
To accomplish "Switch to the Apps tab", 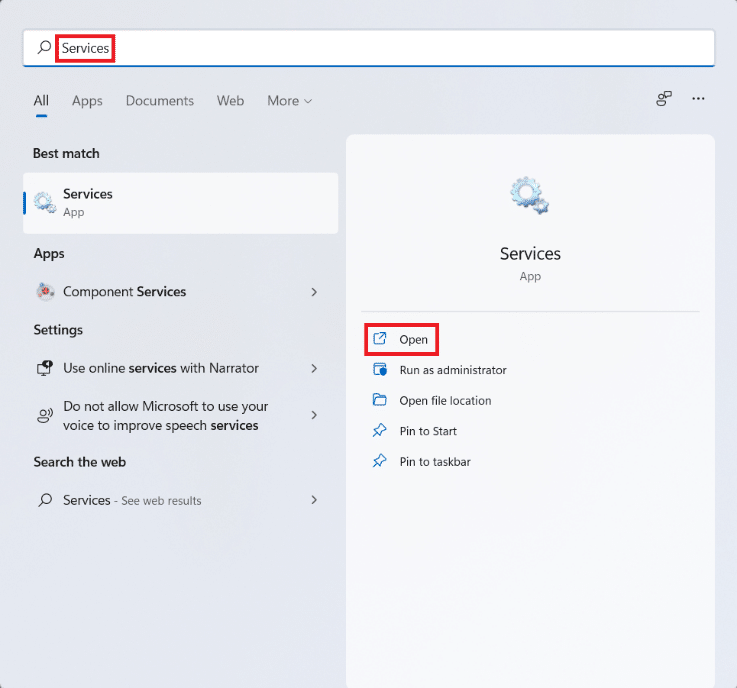I will click(x=87, y=101).
